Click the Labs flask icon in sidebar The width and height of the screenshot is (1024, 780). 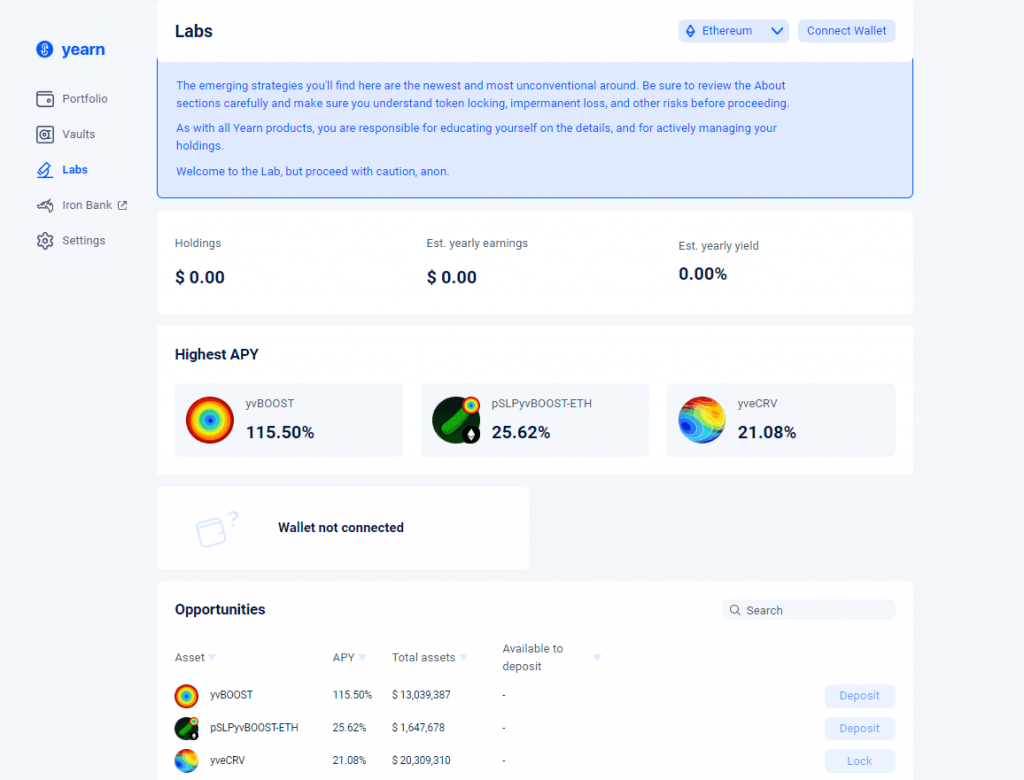point(44,170)
